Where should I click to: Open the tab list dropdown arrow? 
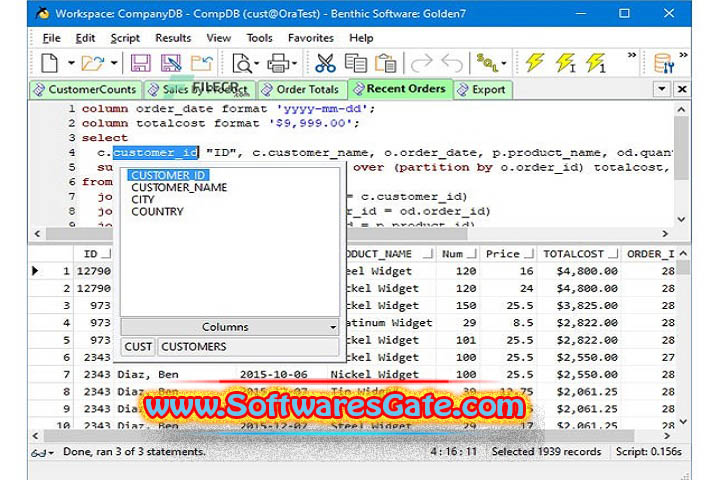click(x=662, y=89)
